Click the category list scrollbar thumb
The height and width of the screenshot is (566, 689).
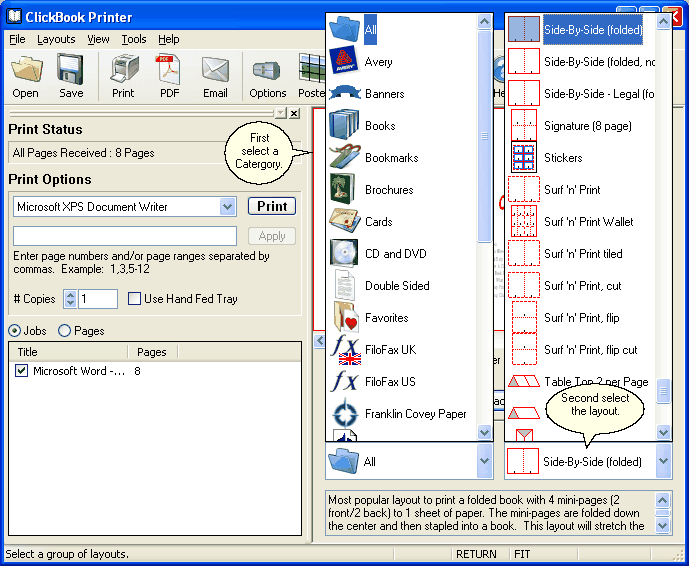coord(484,136)
